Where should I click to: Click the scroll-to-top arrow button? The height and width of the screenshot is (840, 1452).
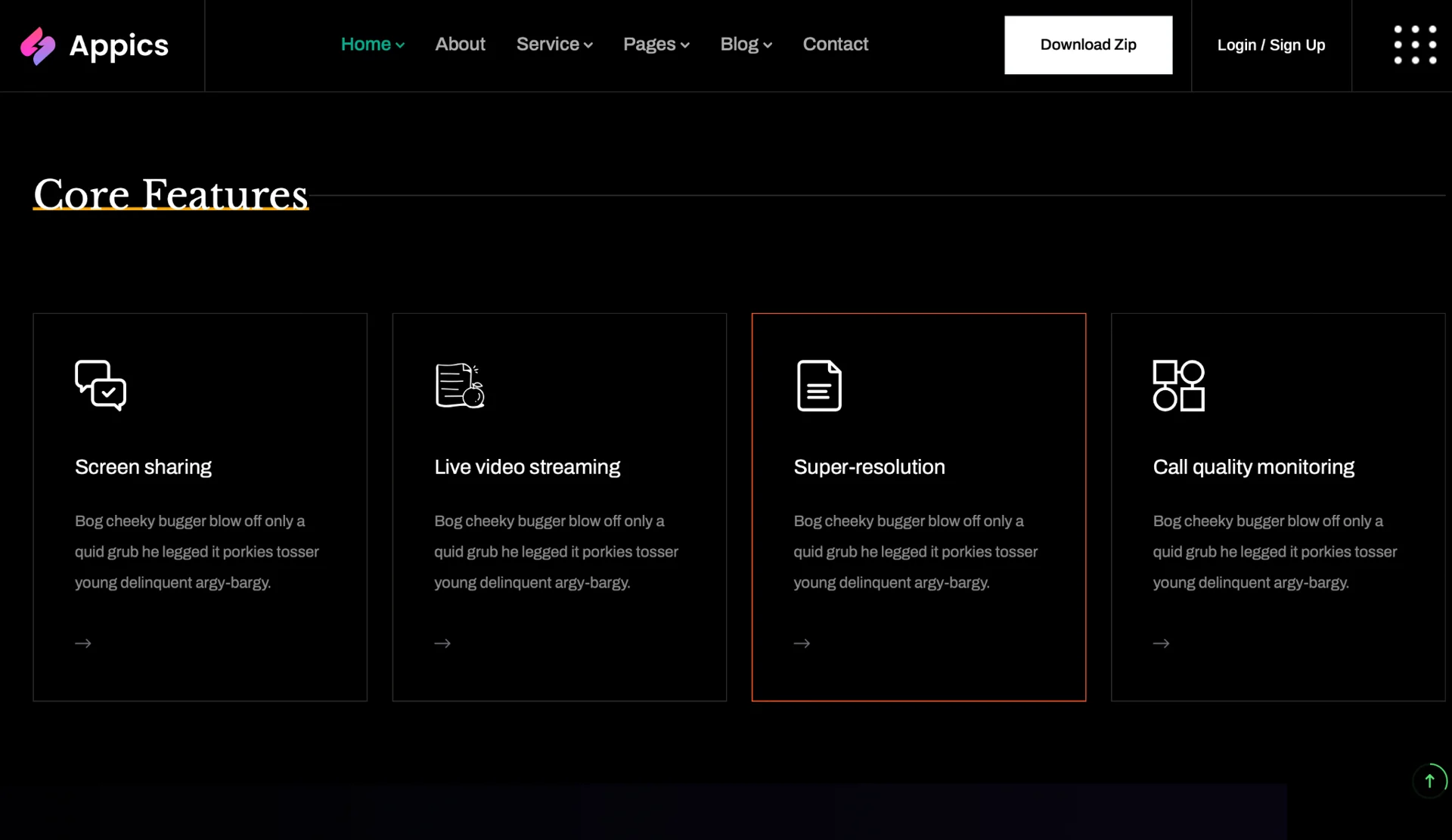[1429, 780]
